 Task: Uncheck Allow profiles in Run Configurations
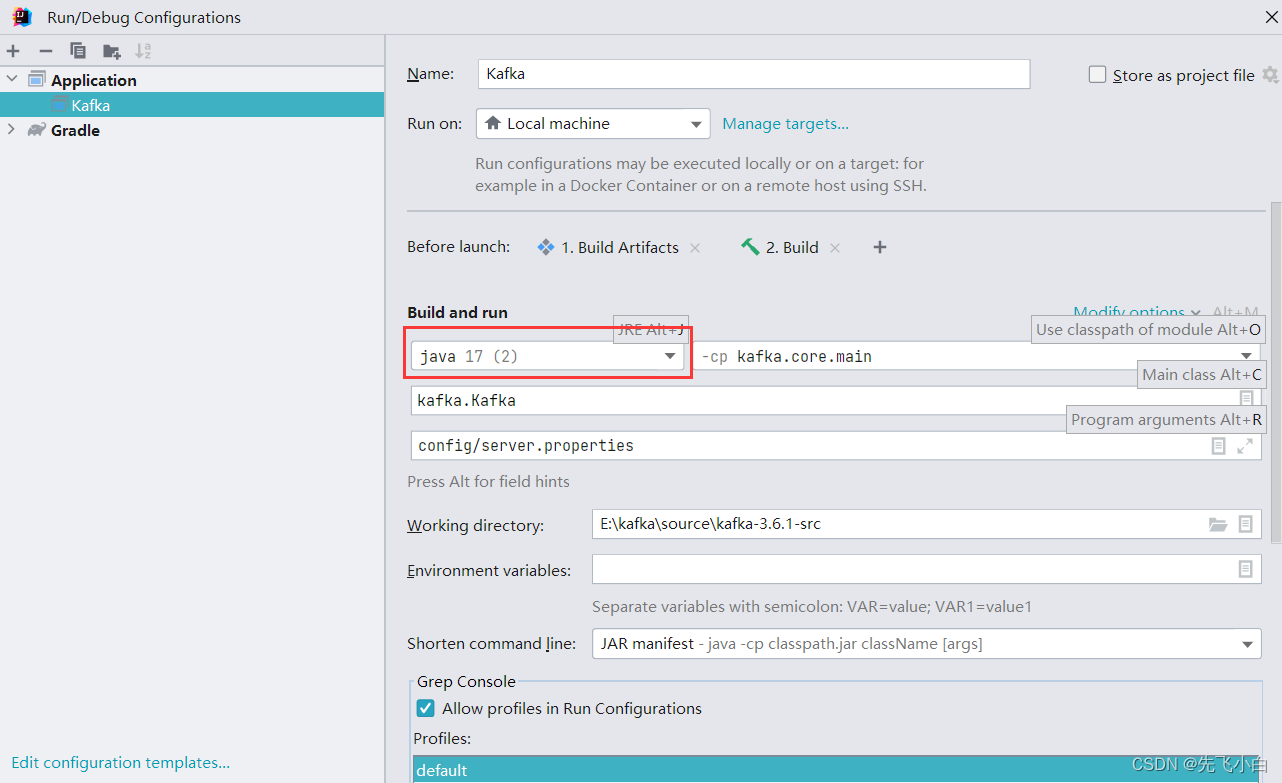(426, 709)
